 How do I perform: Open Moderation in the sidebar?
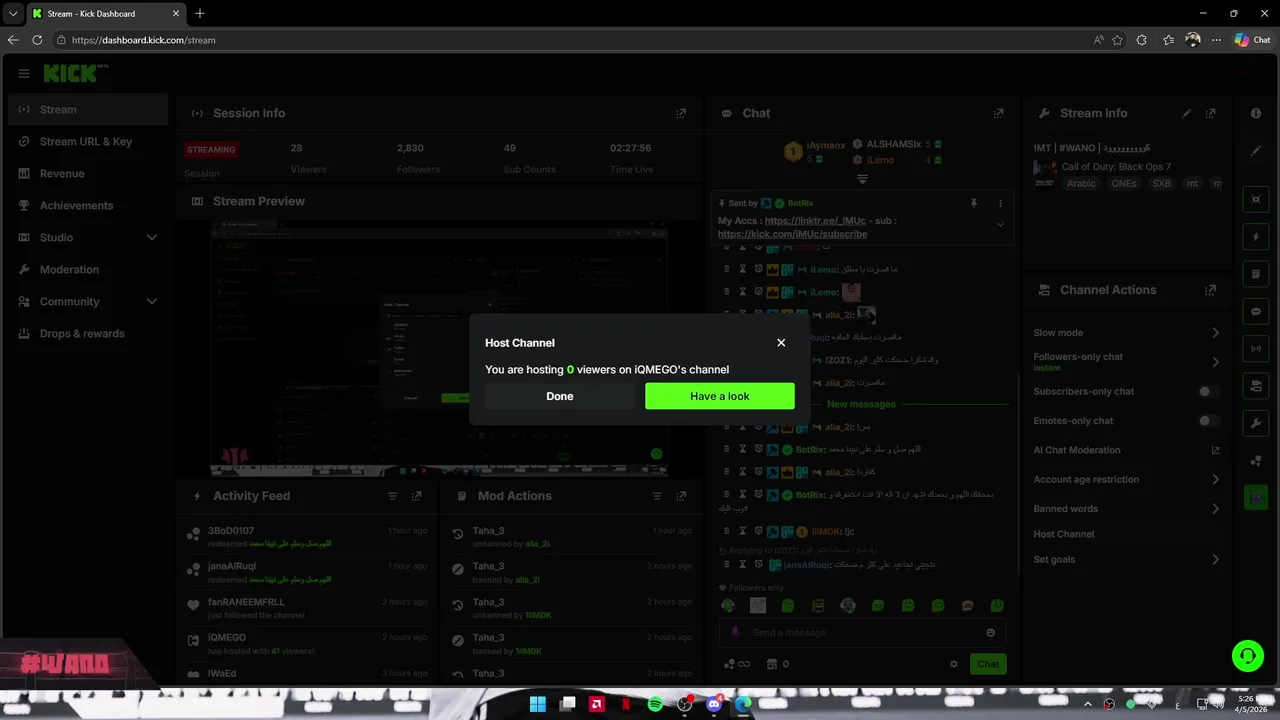tap(88, 270)
